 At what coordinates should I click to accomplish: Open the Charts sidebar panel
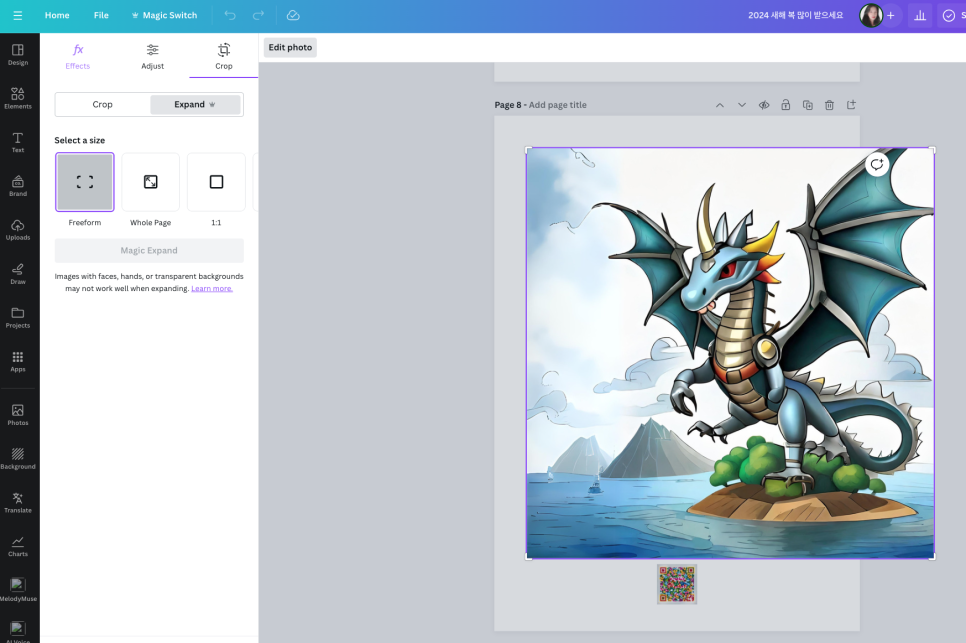(x=18, y=546)
